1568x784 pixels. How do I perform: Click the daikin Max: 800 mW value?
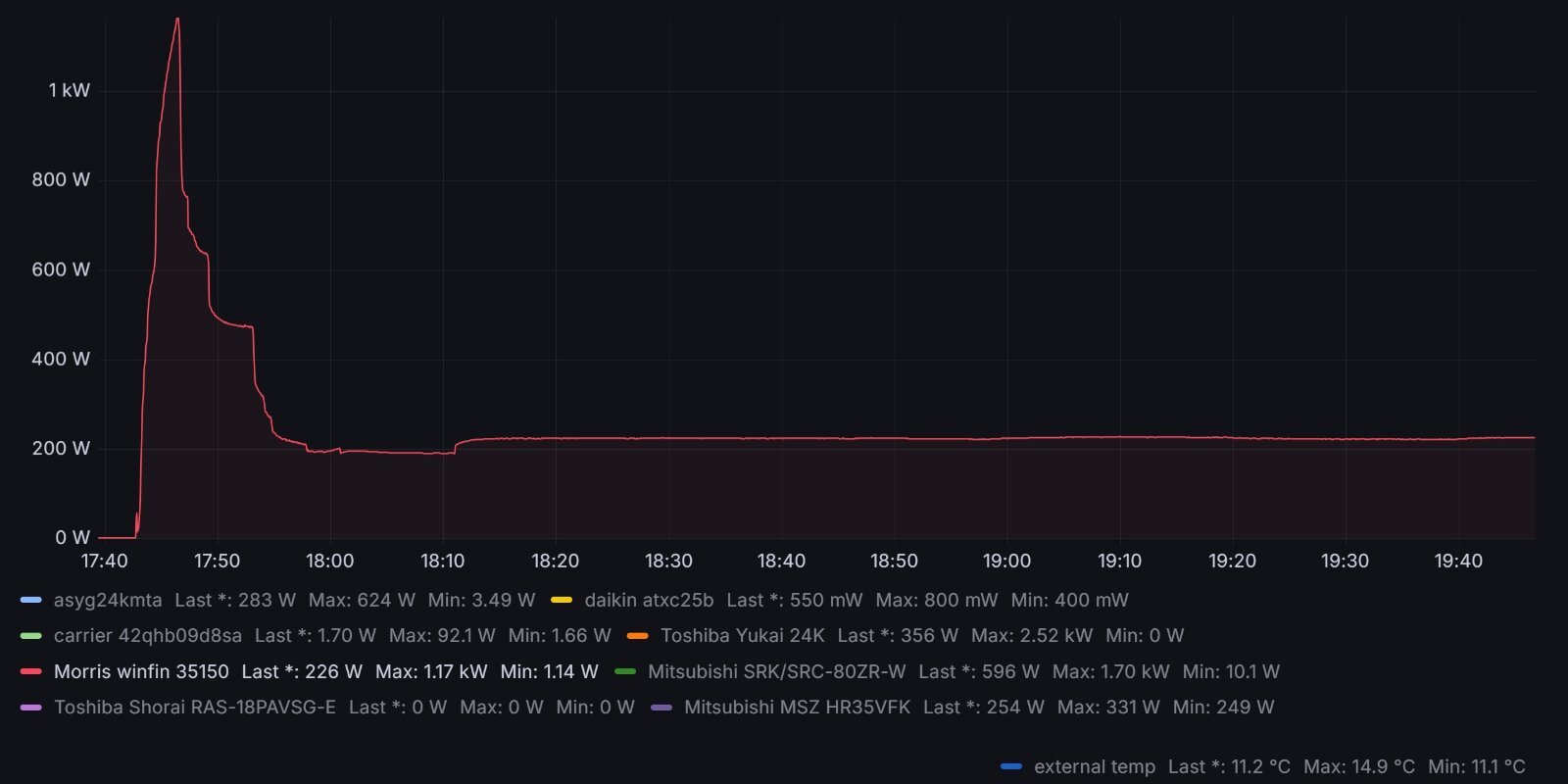(x=937, y=600)
